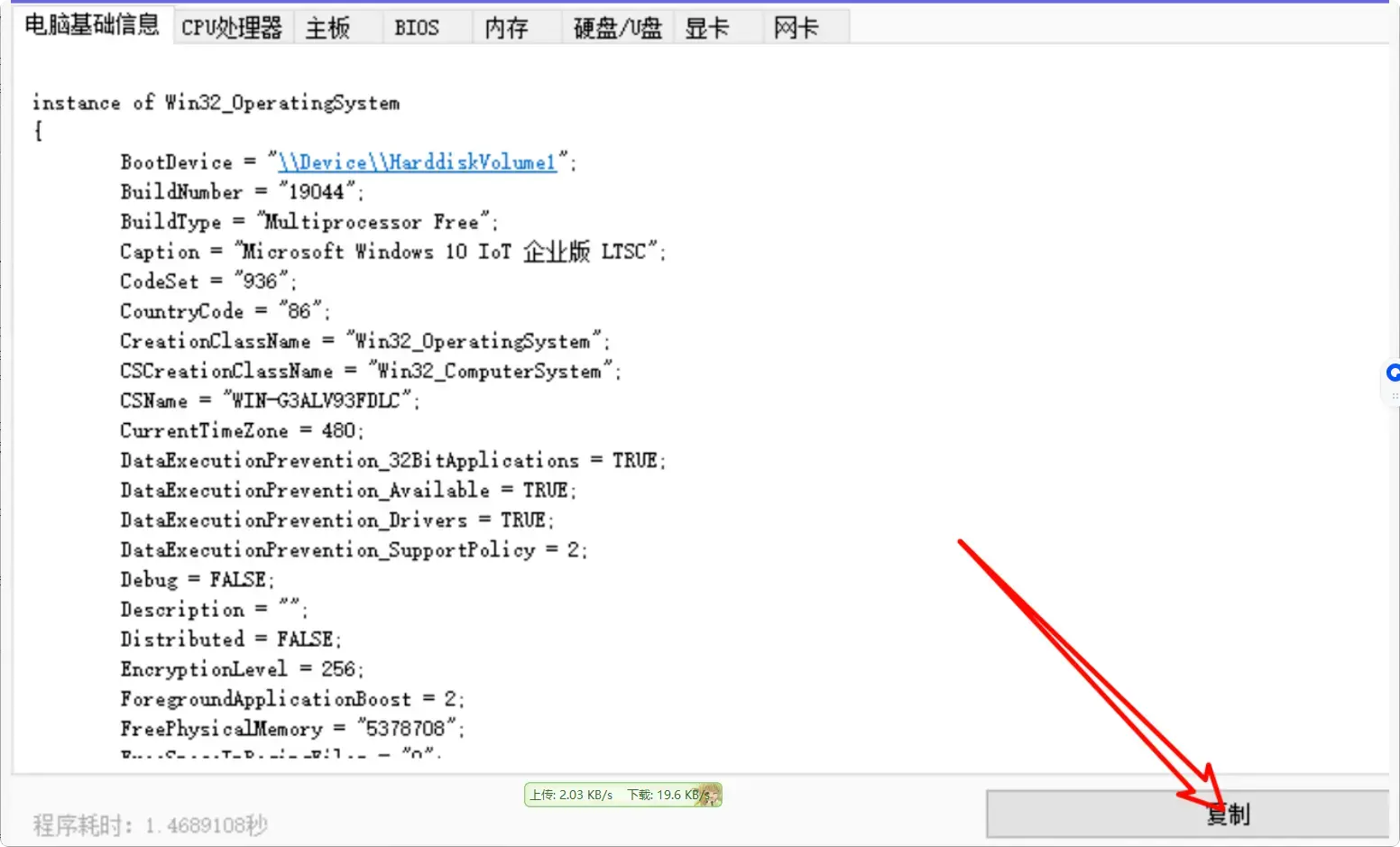Viewport: 1400px width, 847px height.
Task: Follow the \\Device\\HarddiskVolume1 link
Action: pyautogui.click(x=417, y=162)
